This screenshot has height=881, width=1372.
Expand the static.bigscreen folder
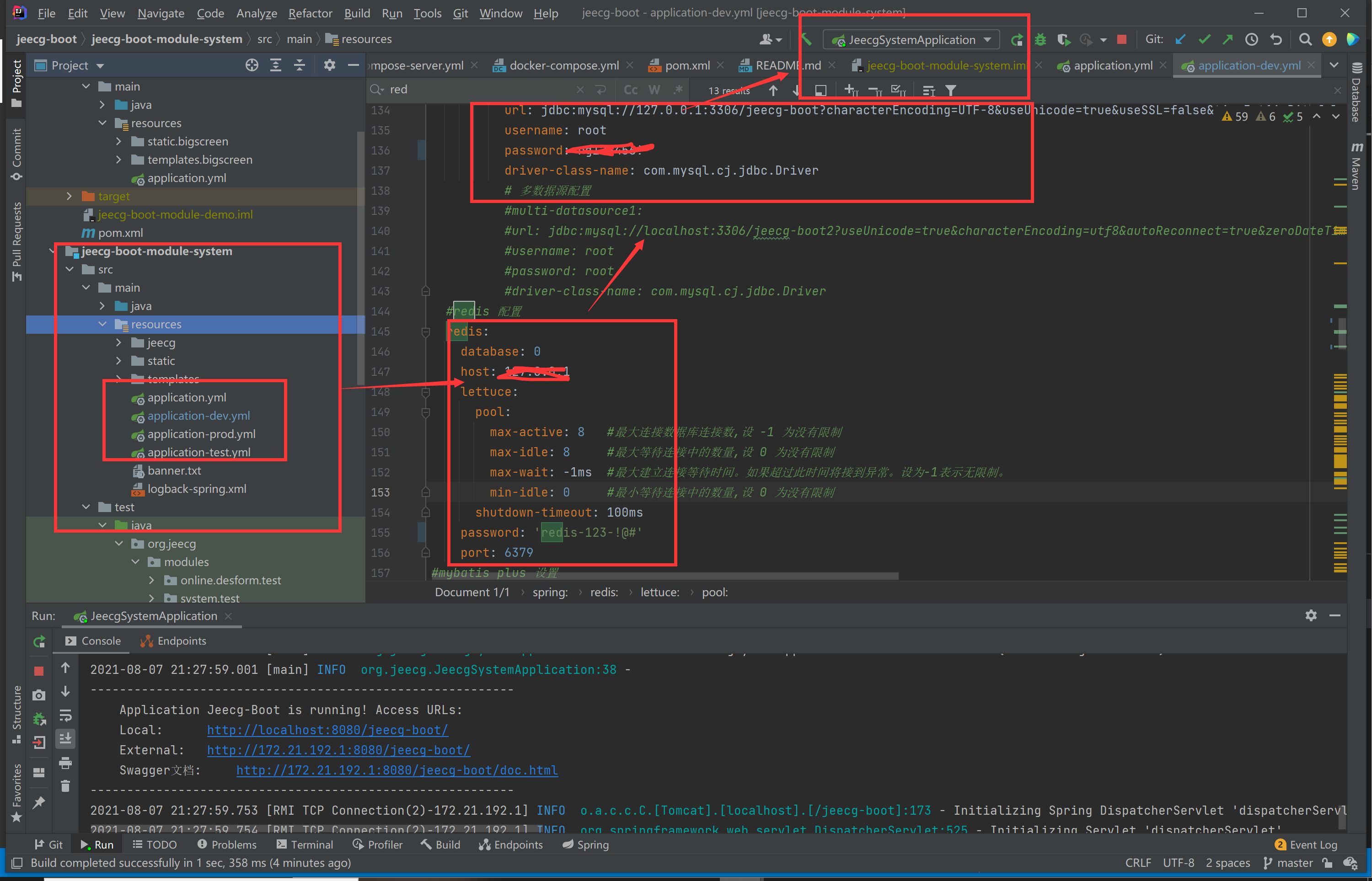pos(118,141)
